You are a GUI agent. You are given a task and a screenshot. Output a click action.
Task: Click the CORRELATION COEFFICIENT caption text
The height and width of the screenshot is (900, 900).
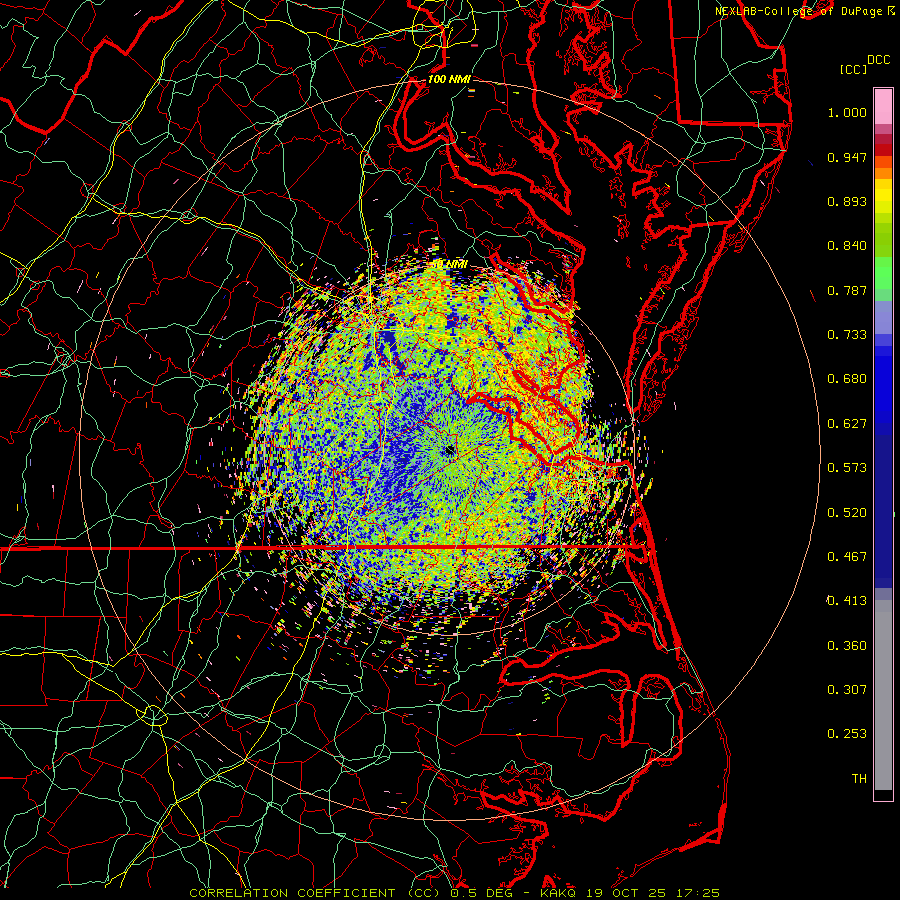[292, 893]
